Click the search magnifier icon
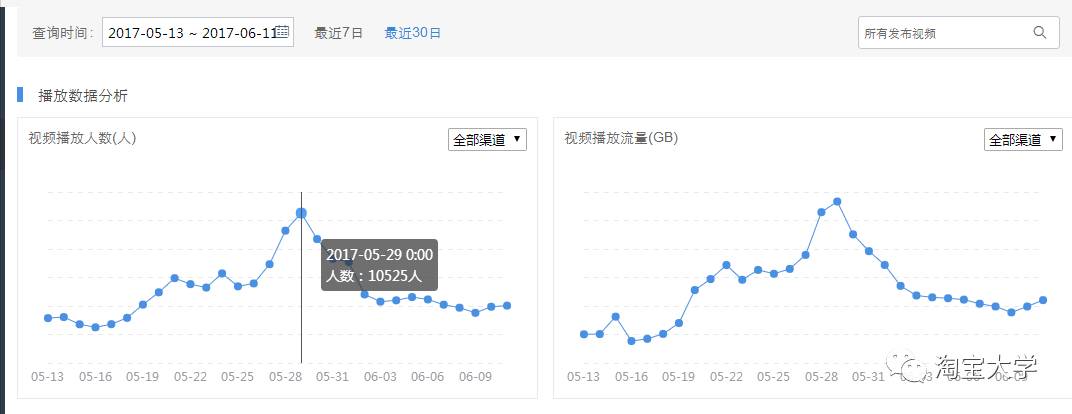 pyautogui.click(x=1039, y=32)
